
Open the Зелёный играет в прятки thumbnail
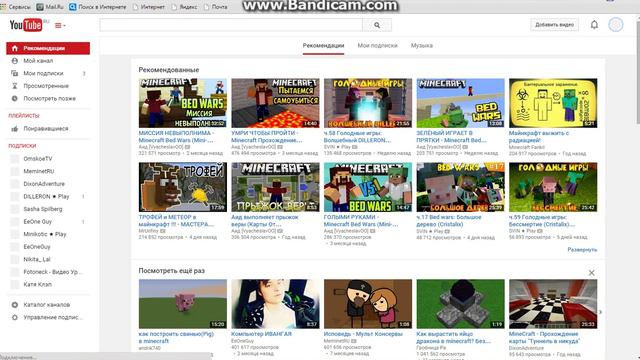pos(460,103)
